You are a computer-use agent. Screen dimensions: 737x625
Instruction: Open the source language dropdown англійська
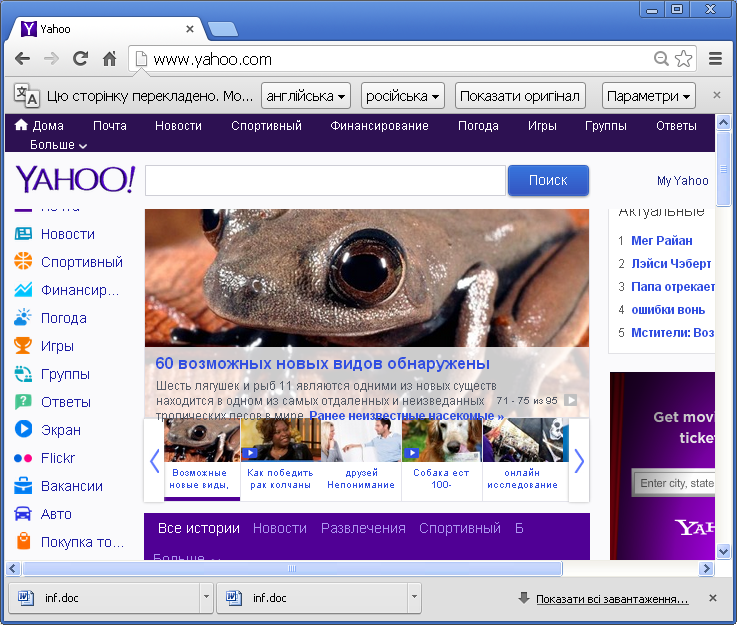pyautogui.click(x=306, y=96)
